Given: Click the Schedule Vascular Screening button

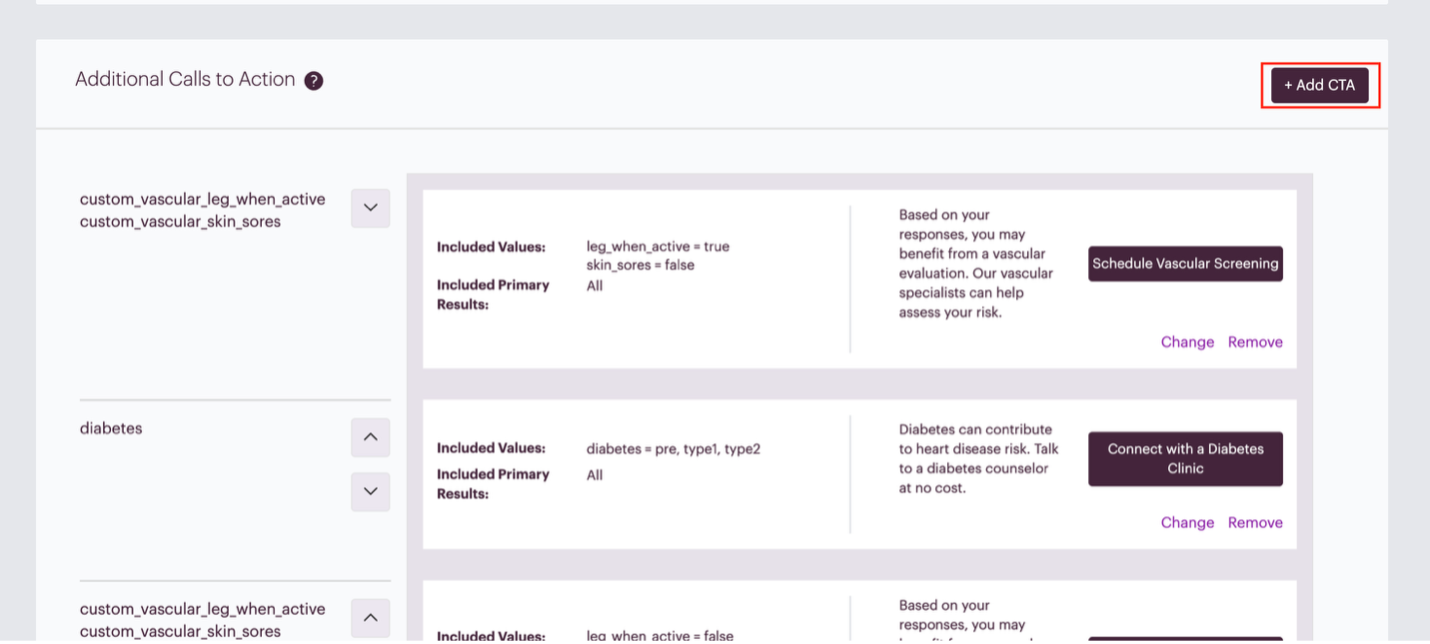Looking at the screenshot, I should (1185, 264).
